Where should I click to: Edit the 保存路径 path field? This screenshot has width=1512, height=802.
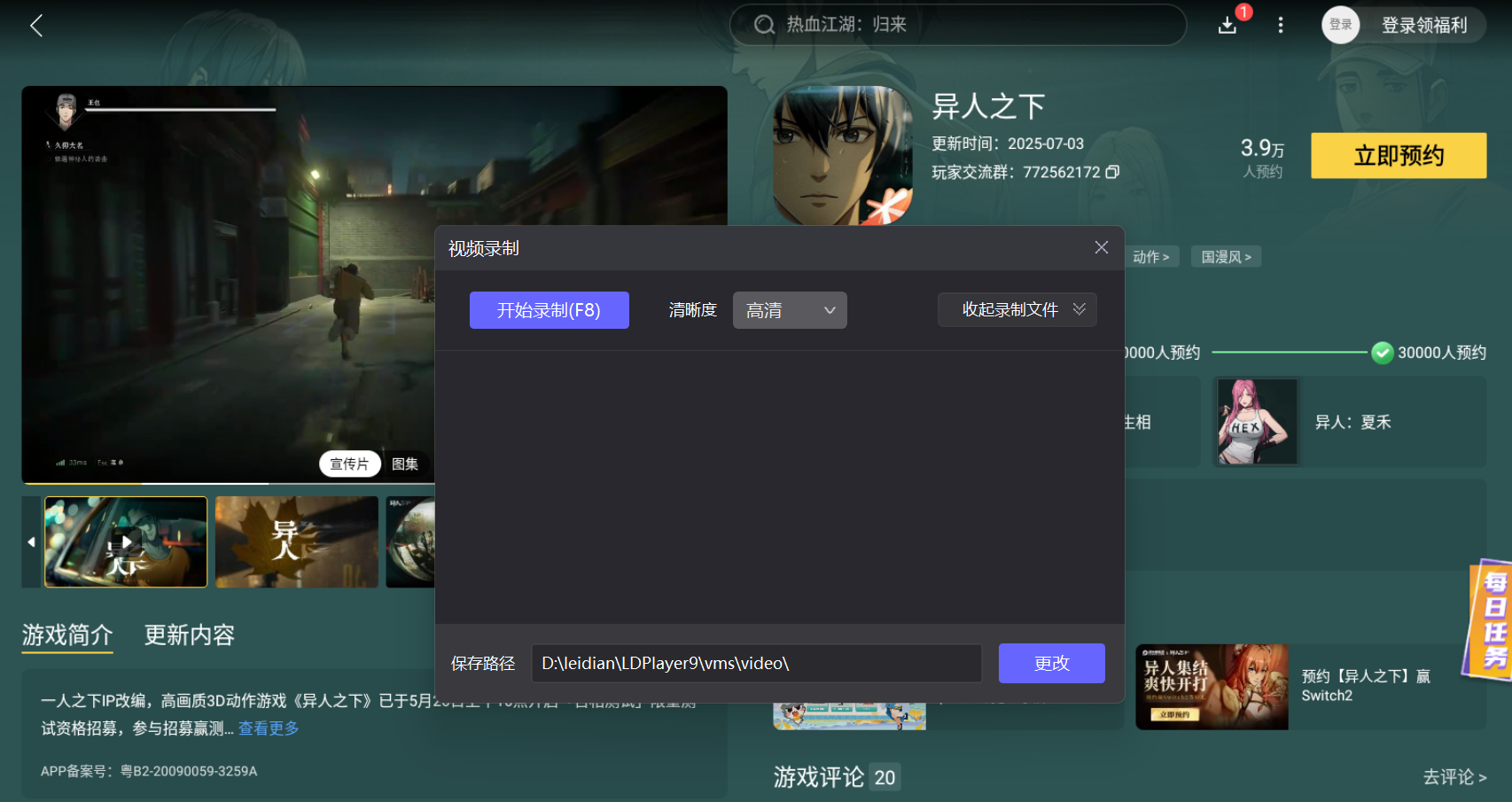click(x=756, y=663)
